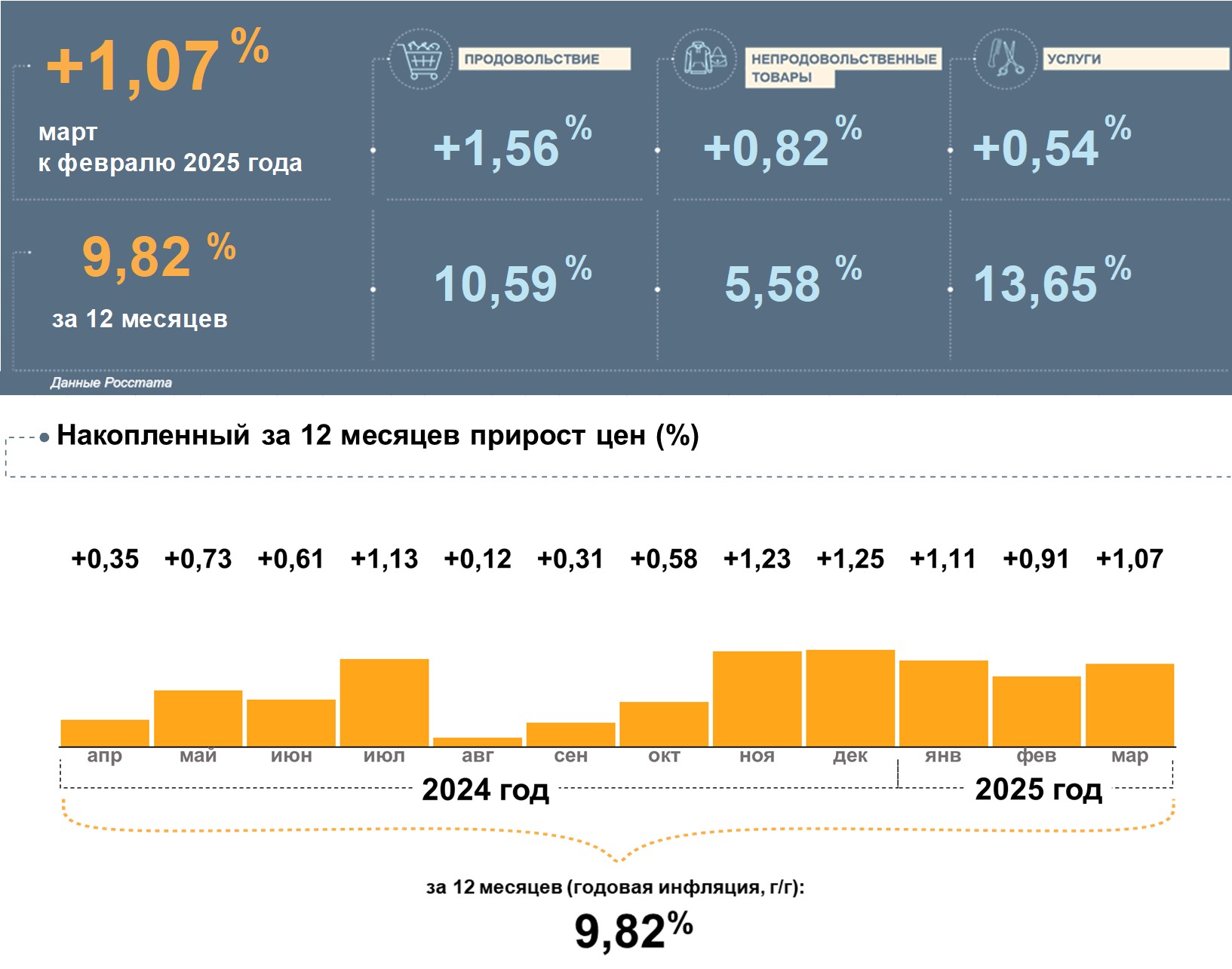The height and width of the screenshot is (969, 1232).
Task: Click the food +1,56% monthly value
Action: (x=512, y=146)
